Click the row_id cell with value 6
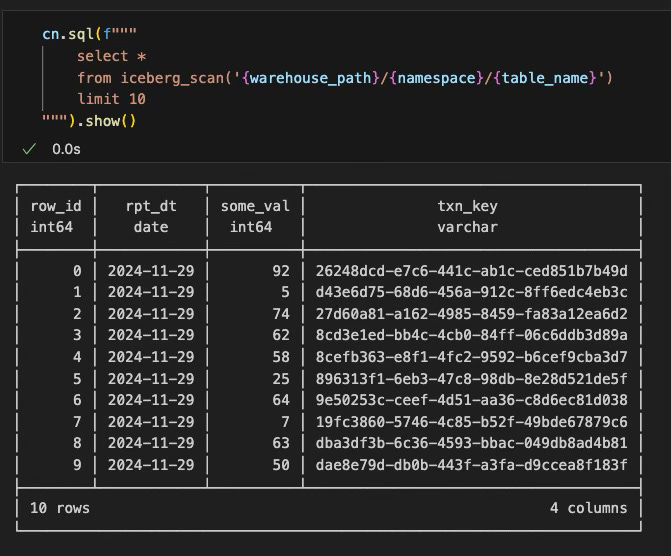 pyautogui.click(x=77, y=400)
